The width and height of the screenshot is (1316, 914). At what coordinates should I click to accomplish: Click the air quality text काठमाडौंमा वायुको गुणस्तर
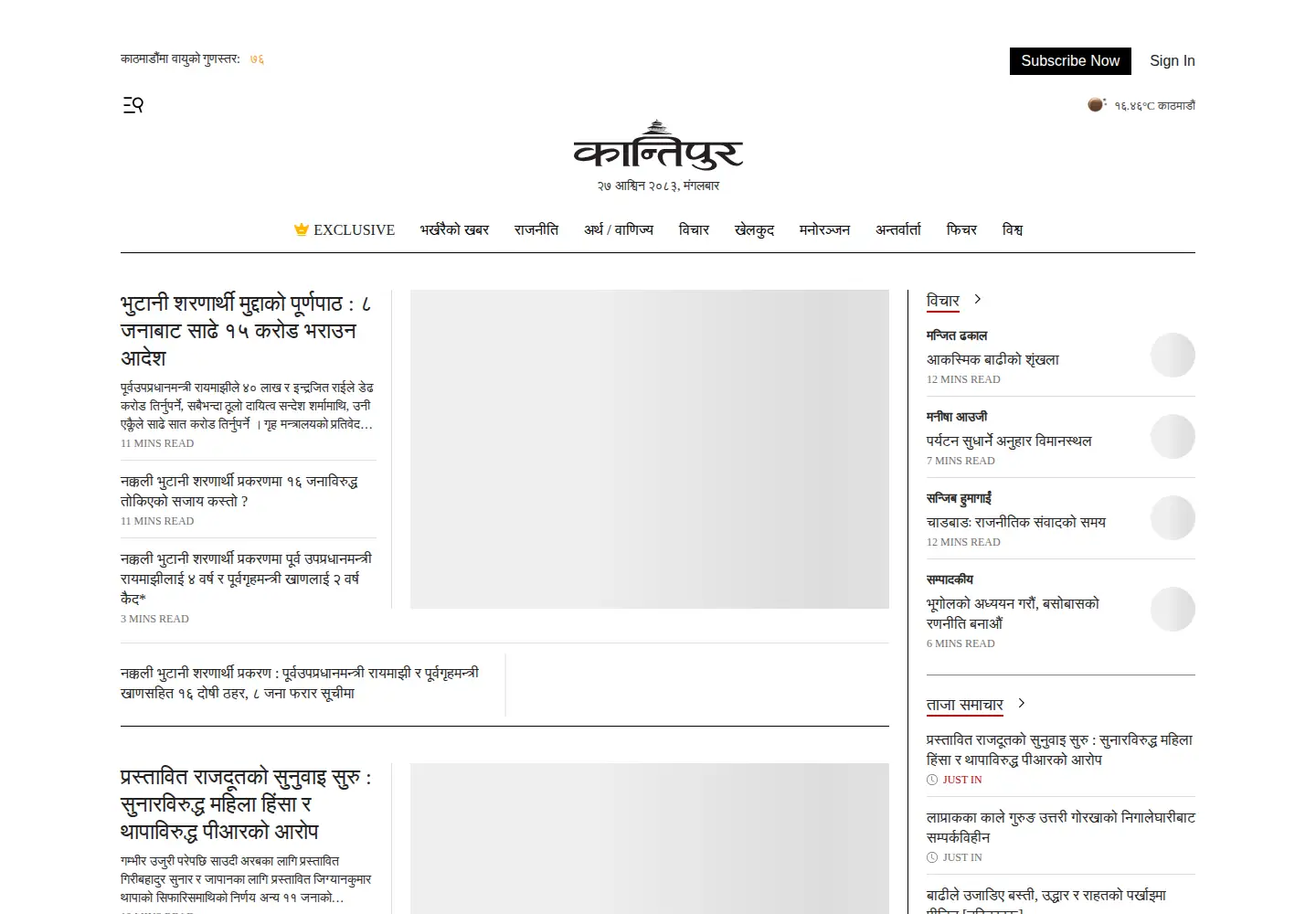click(180, 59)
